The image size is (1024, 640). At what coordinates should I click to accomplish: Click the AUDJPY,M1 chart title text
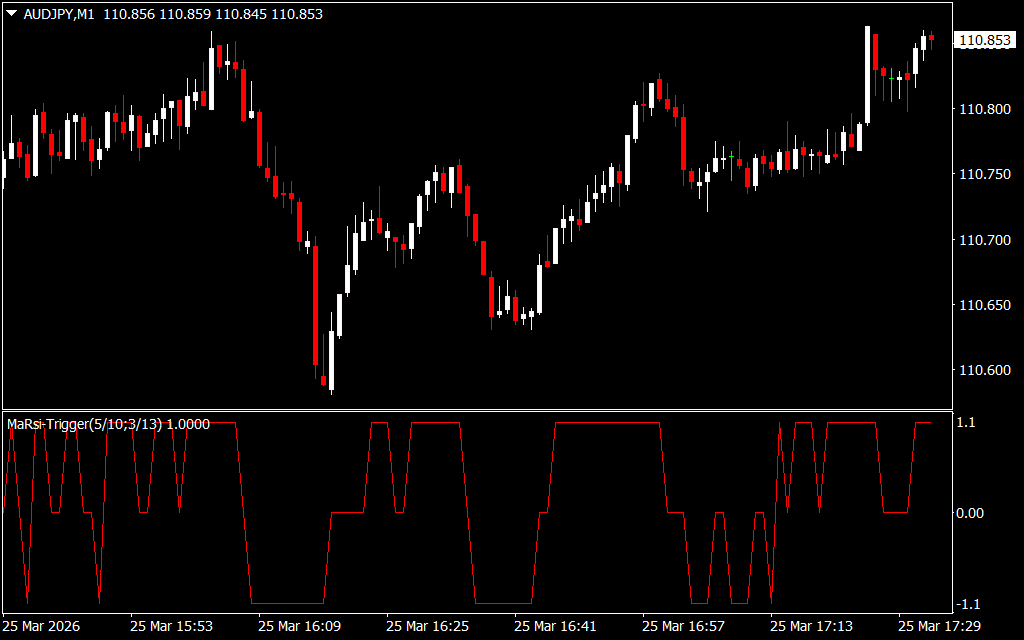[61, 15]
